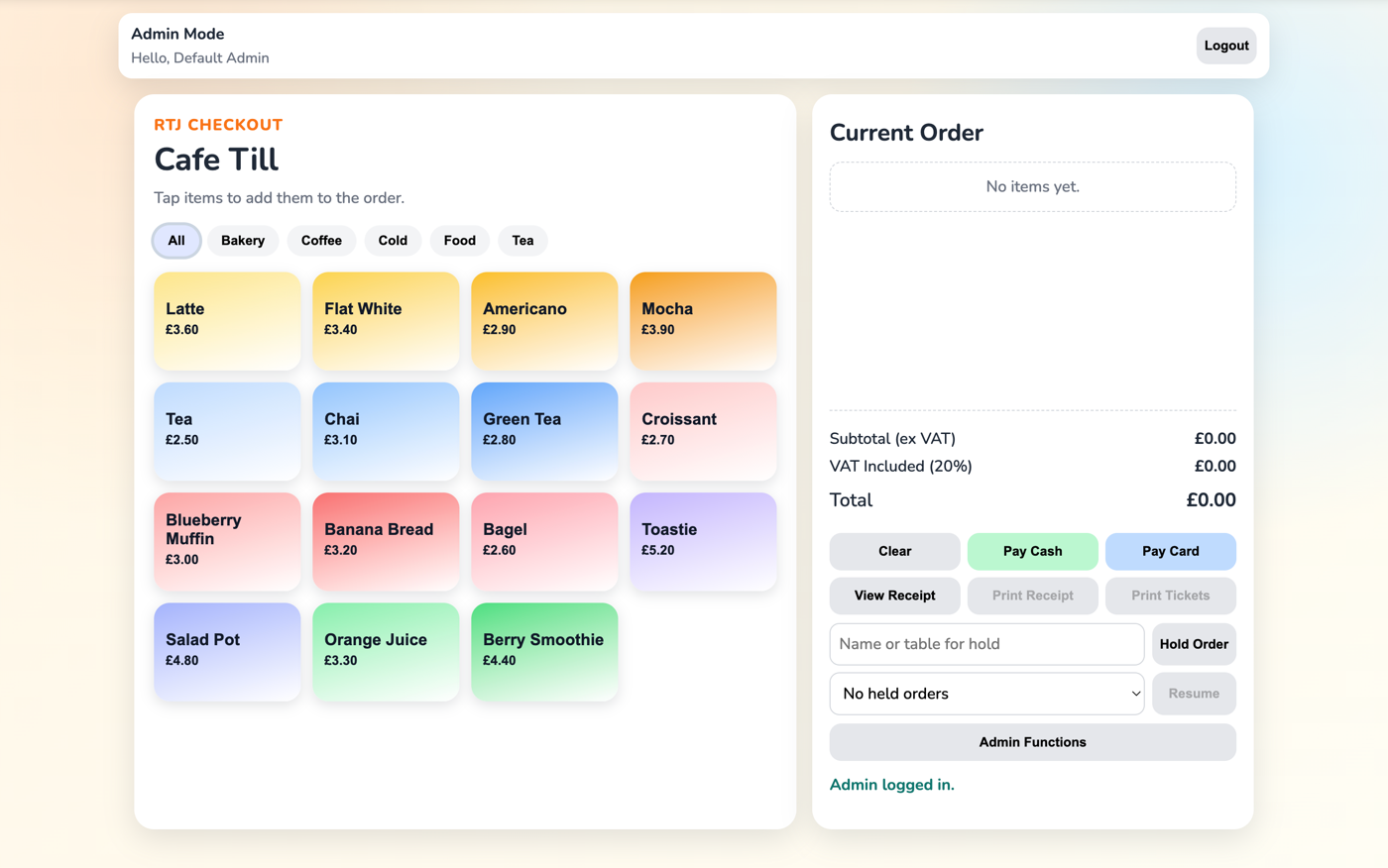Tap the Berry Smoothie tile
This screenshot has height=868, width=1388.
tap(544, 652)
